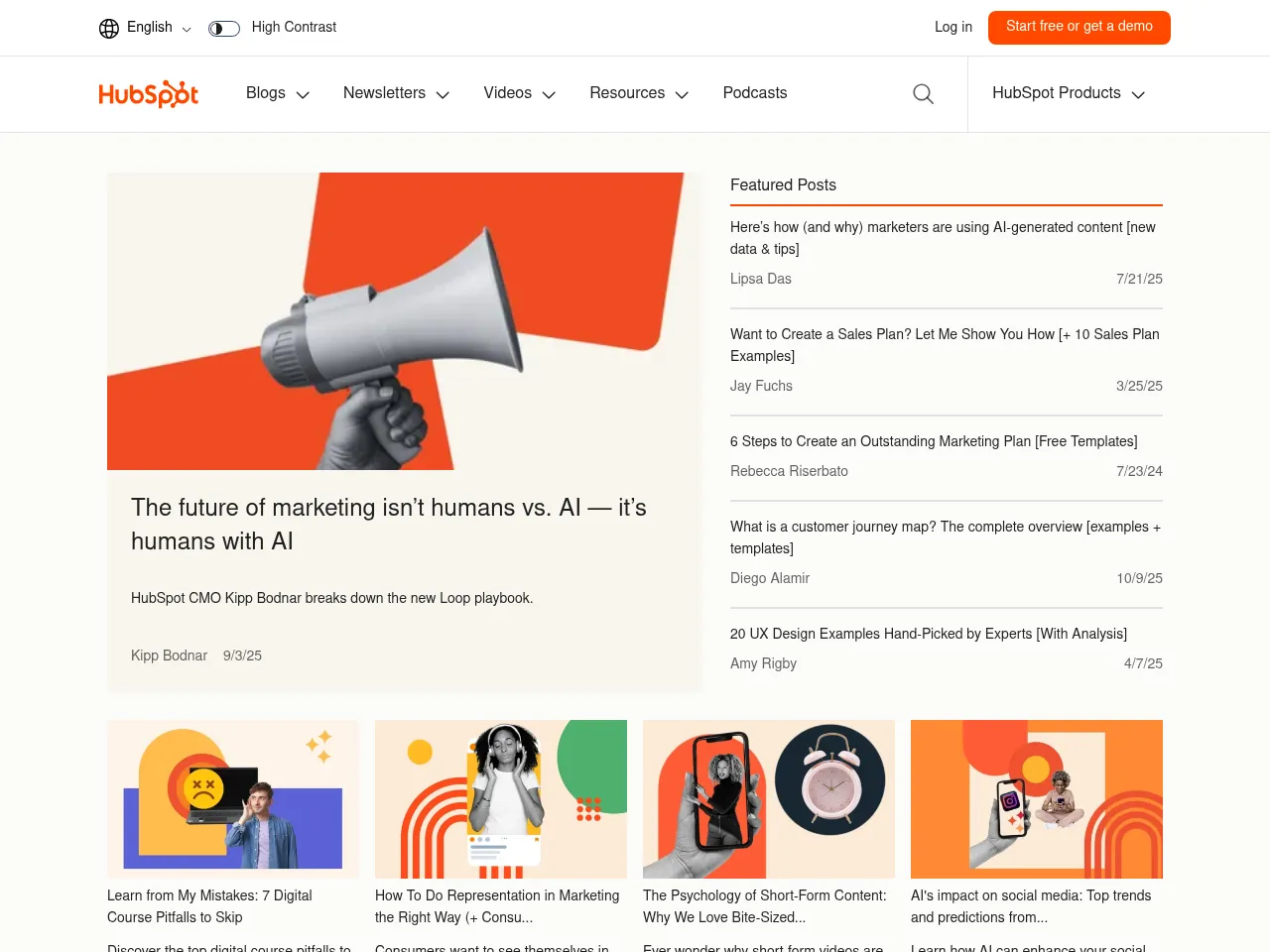Image resolution: width=1270 pixels, height=952 pixels.
Task: Open the Newsletters dropdown
Action: (395, 93)
